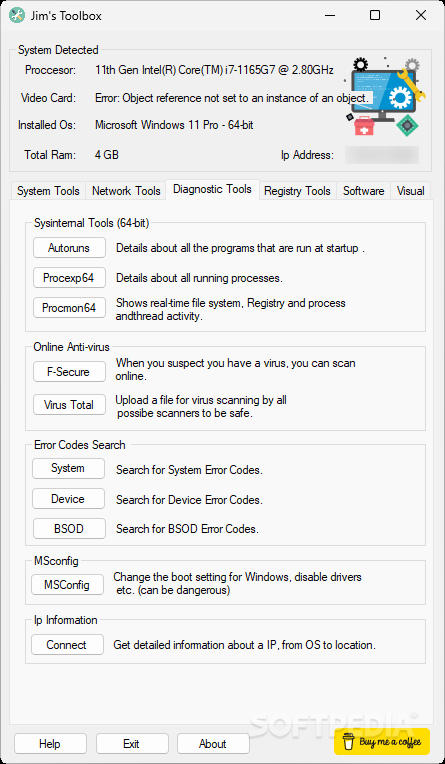This screenshot has height=764, width=445.
Task: Open Virus Total file scanner
Action: 69,405
